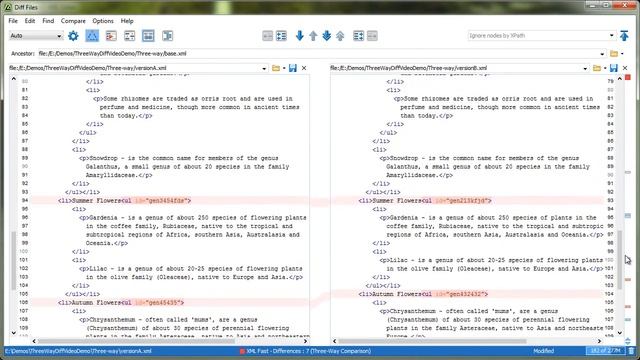Click the Modified label in status bar
This screenshot has width=640, height=360.
544,351
